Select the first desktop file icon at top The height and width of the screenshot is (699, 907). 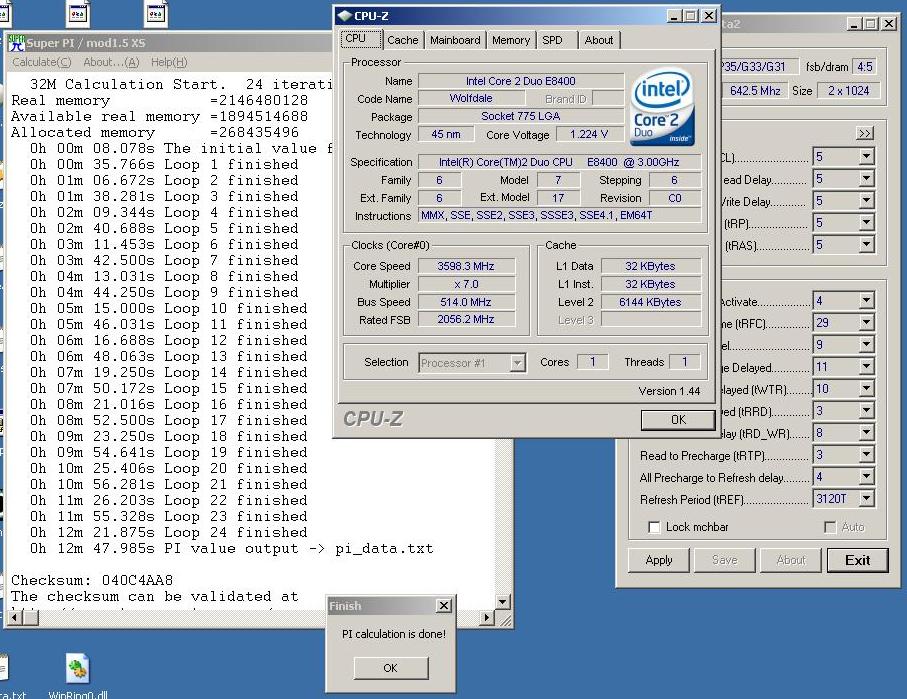point(78,14)
